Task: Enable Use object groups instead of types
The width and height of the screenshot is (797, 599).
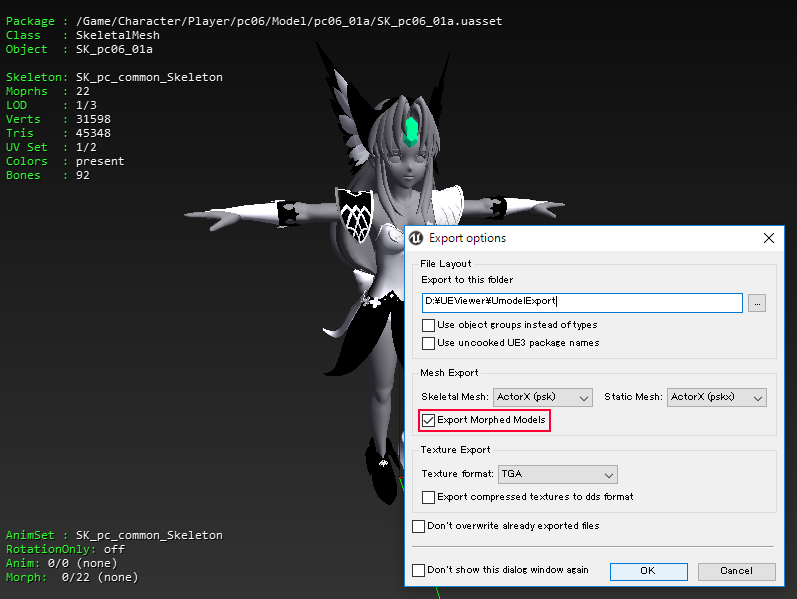Action: tap(428, 325)
